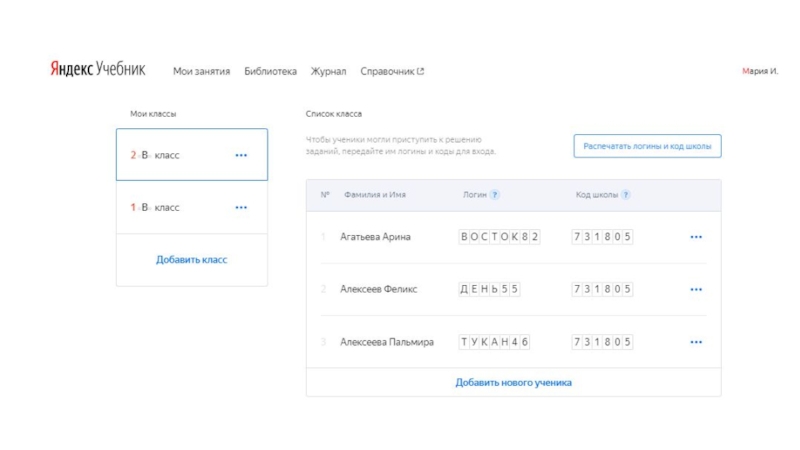Select student name Алексеев Феликс

[379, 290]
